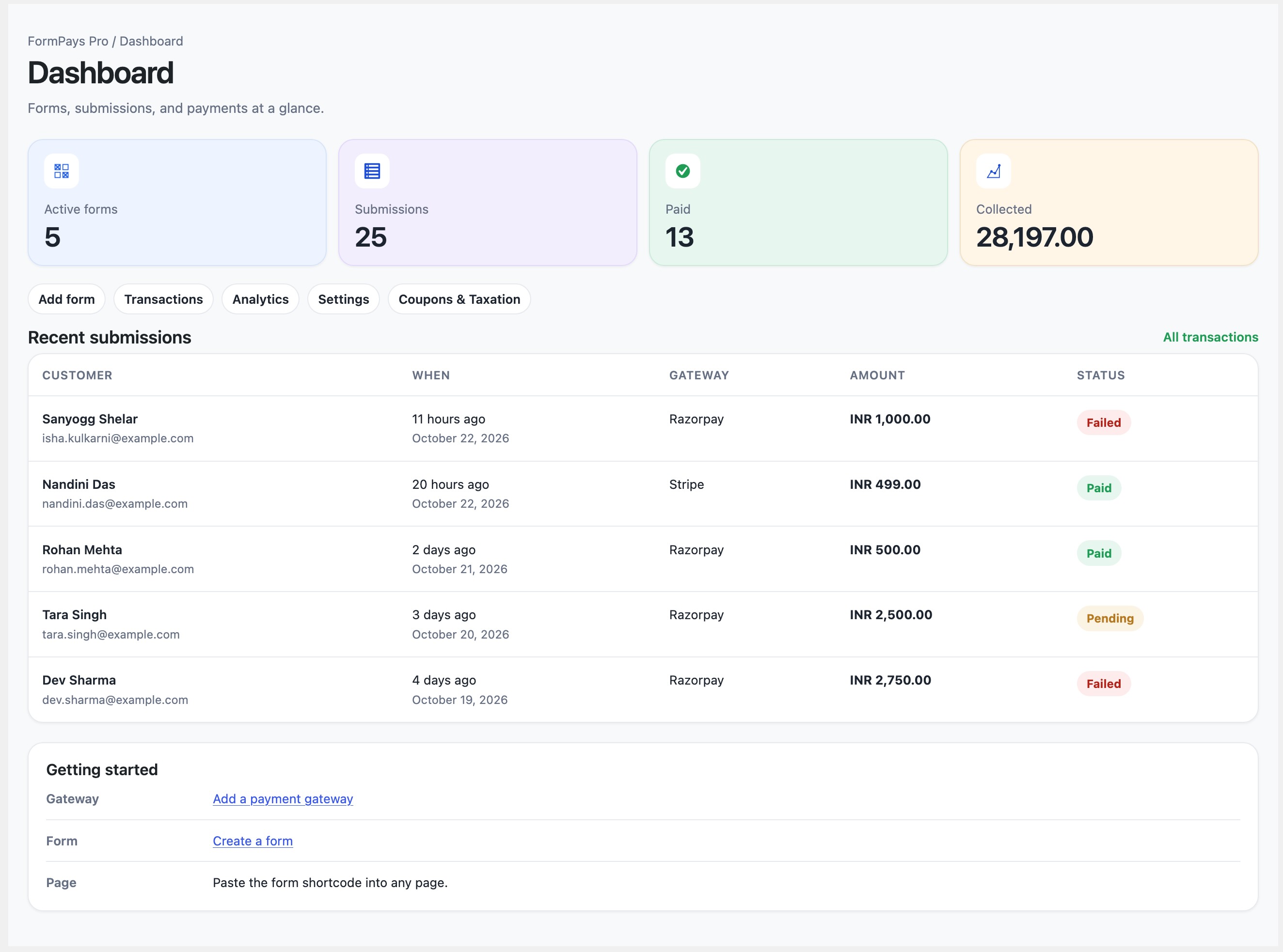1283x952 pixels.
Task: Click the Paid green checkmark icon
Action: [683, 171]
